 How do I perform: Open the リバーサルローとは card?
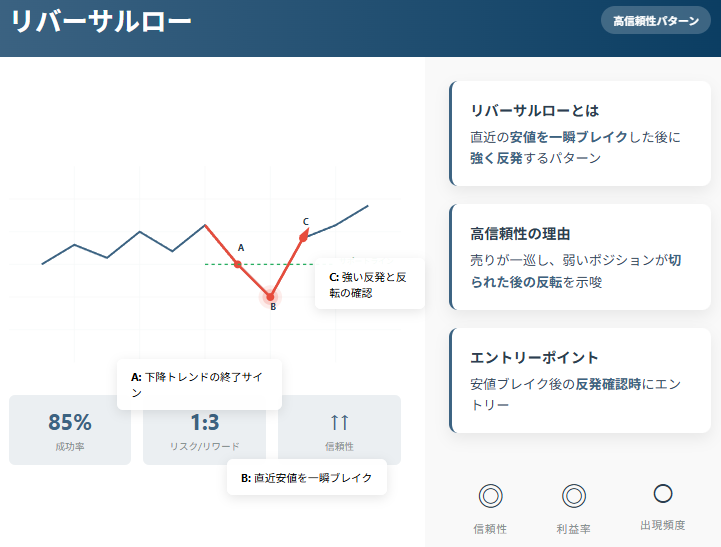pyautogui.click(x=581, y=133)
